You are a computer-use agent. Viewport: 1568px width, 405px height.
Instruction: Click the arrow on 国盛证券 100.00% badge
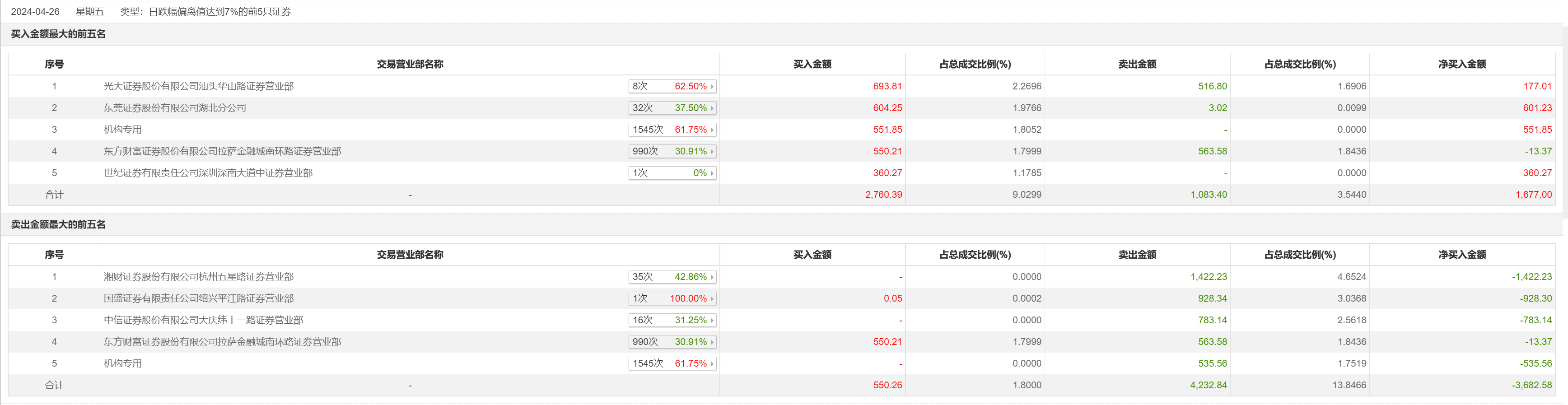pos(712,298)
